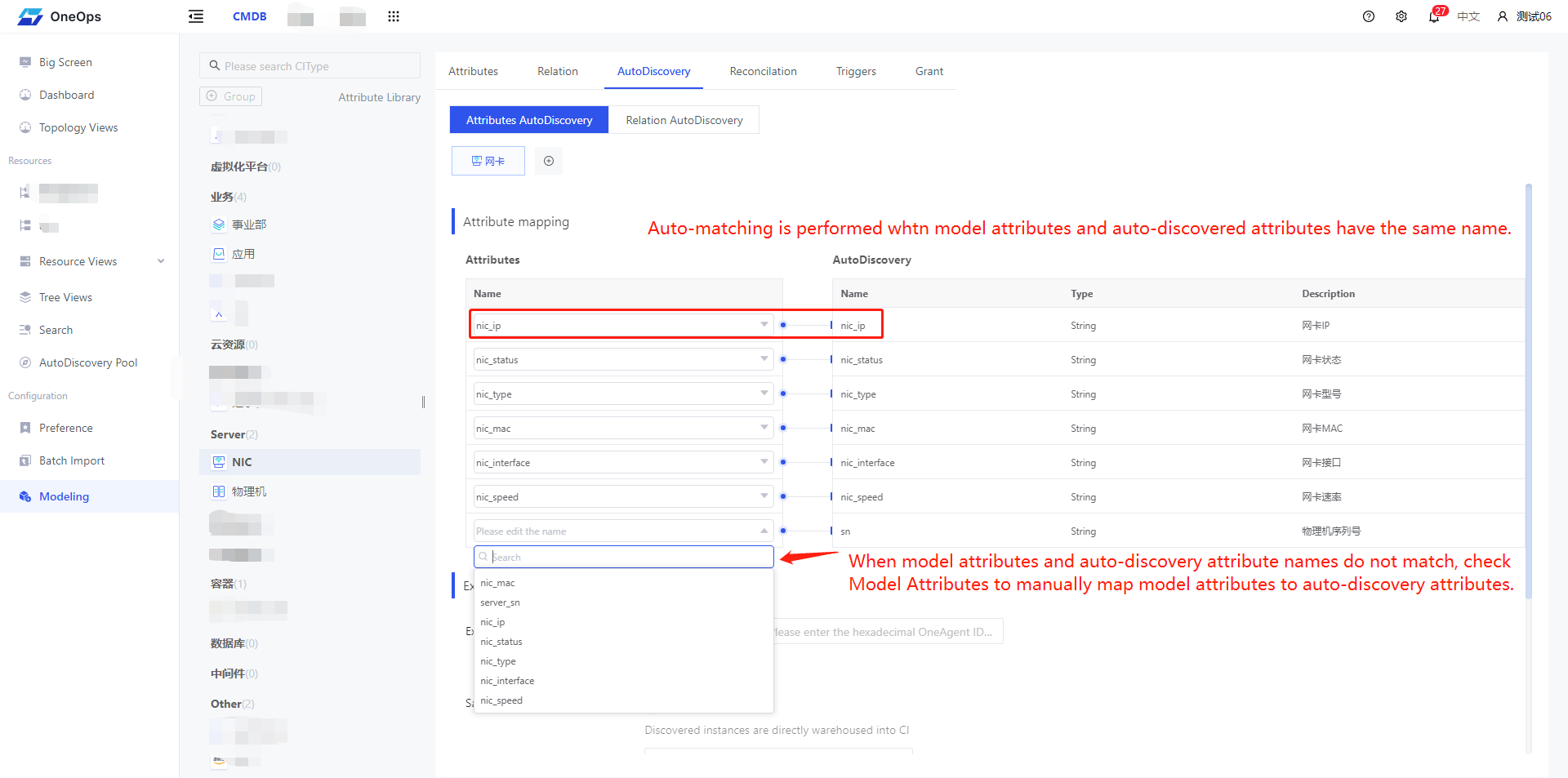The height and width of the screenshot is (778, 1568).
Task: Click the Dashboard sidebar icon
Action: (25, 95)
